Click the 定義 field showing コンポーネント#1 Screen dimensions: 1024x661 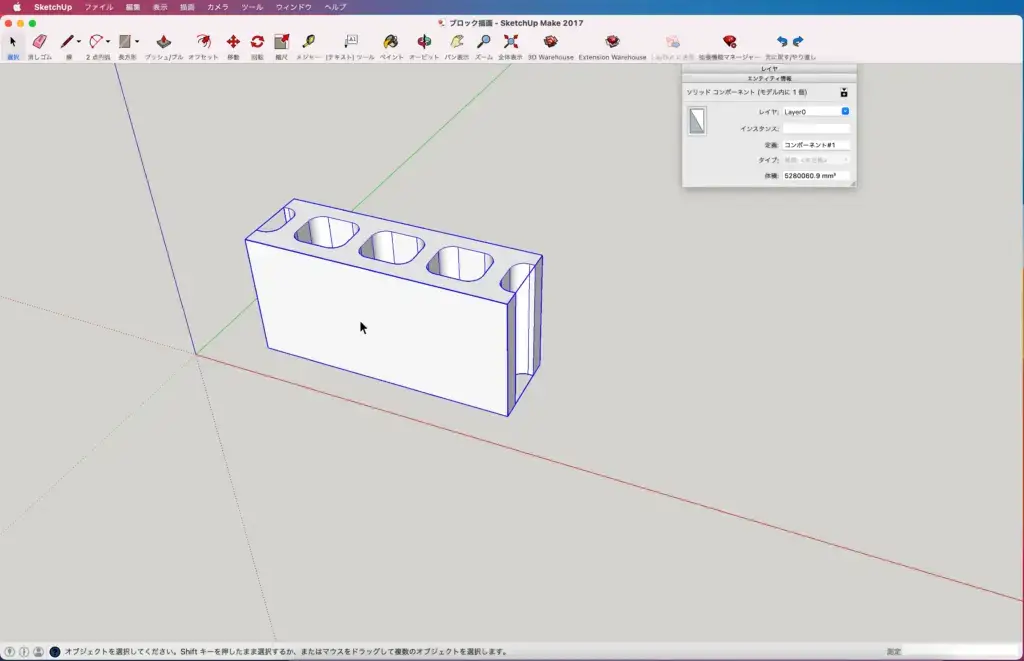(816, 145)
